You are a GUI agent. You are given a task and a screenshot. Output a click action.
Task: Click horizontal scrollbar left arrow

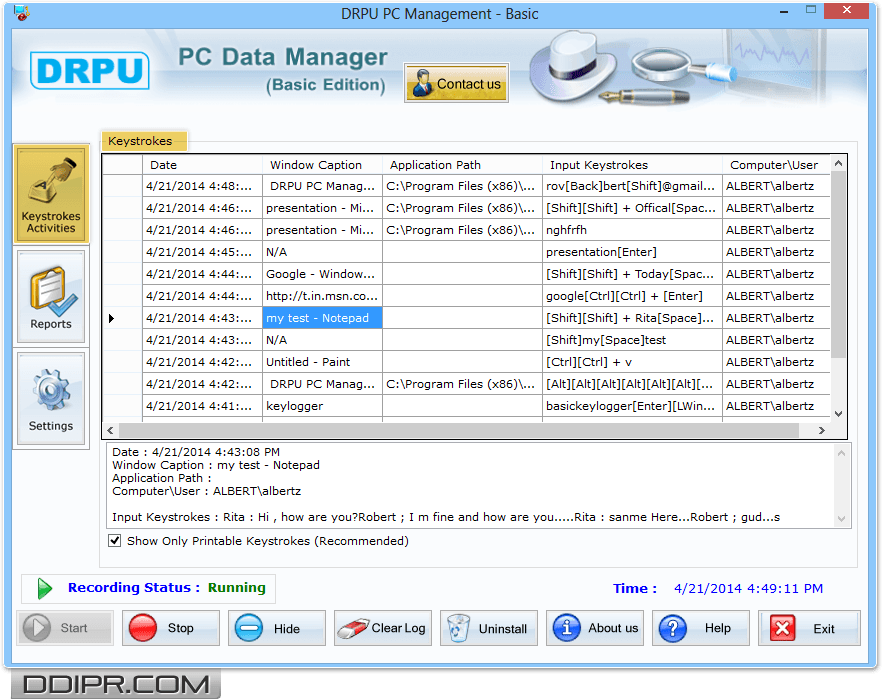click(x=110, y=430)
